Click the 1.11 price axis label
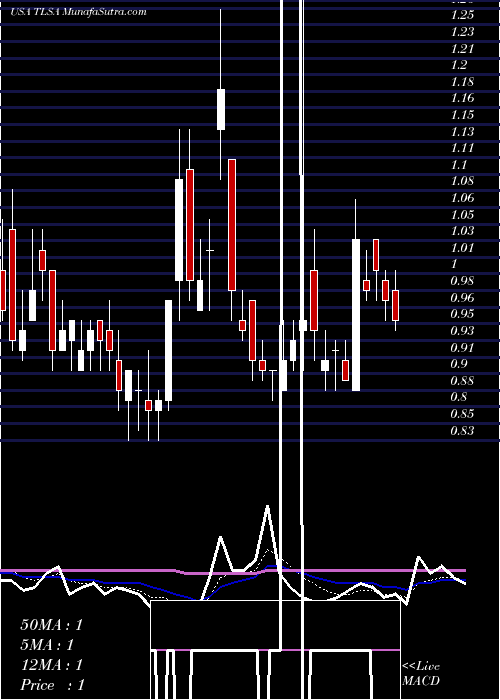This screenshot has height=700, width=500. 462,148
